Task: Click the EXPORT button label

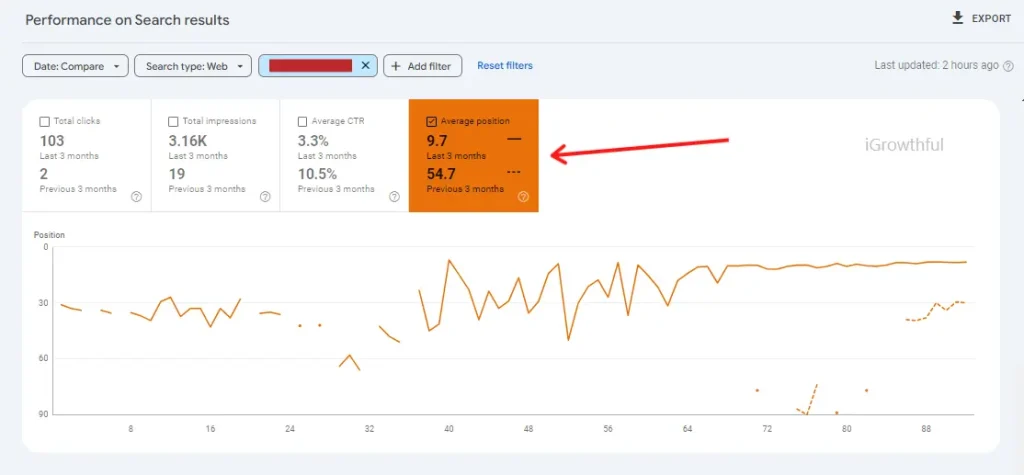Action: coord(991,19)
